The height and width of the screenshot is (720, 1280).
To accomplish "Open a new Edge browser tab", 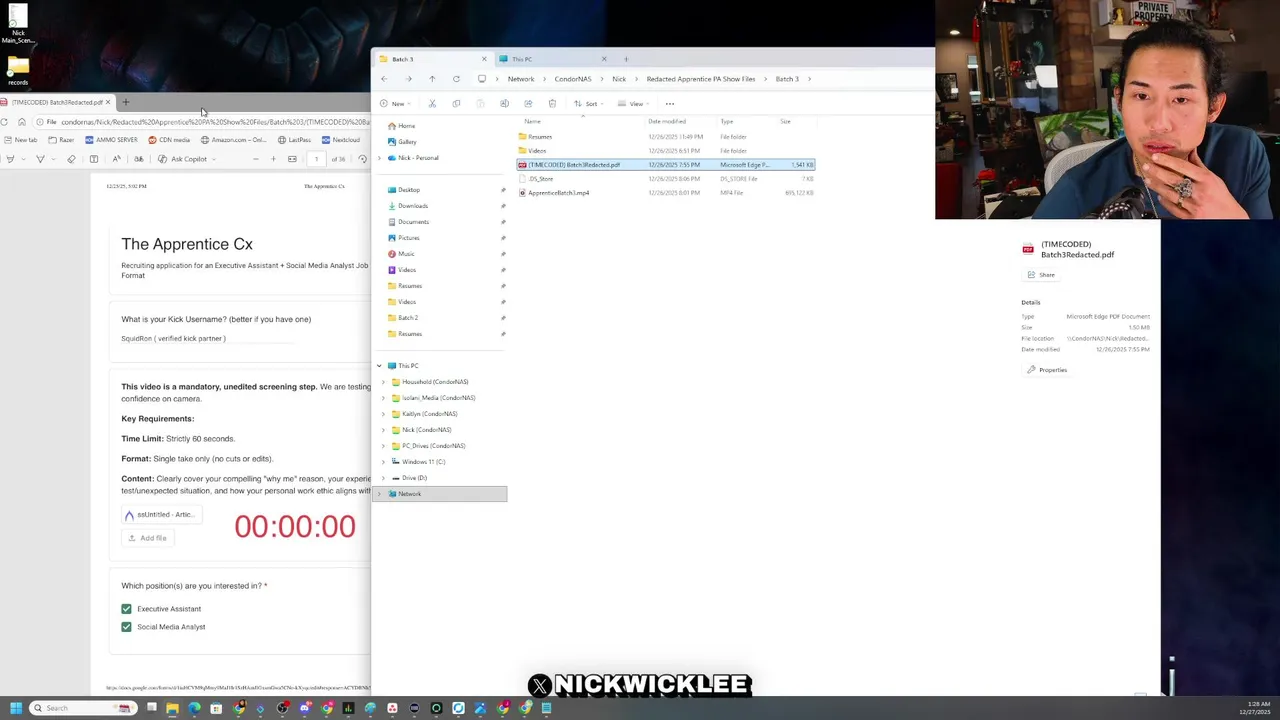I will pos(125,102).
